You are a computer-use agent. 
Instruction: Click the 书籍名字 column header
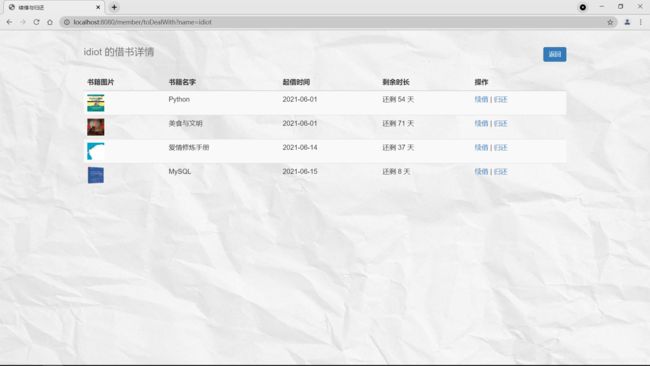(182, 82)
